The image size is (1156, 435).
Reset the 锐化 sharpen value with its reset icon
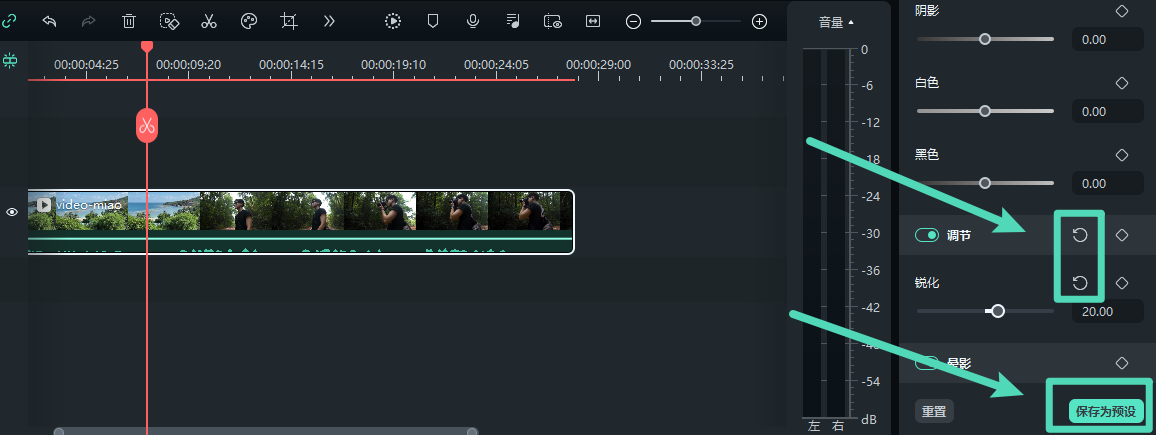click(x=1080, y=283)
